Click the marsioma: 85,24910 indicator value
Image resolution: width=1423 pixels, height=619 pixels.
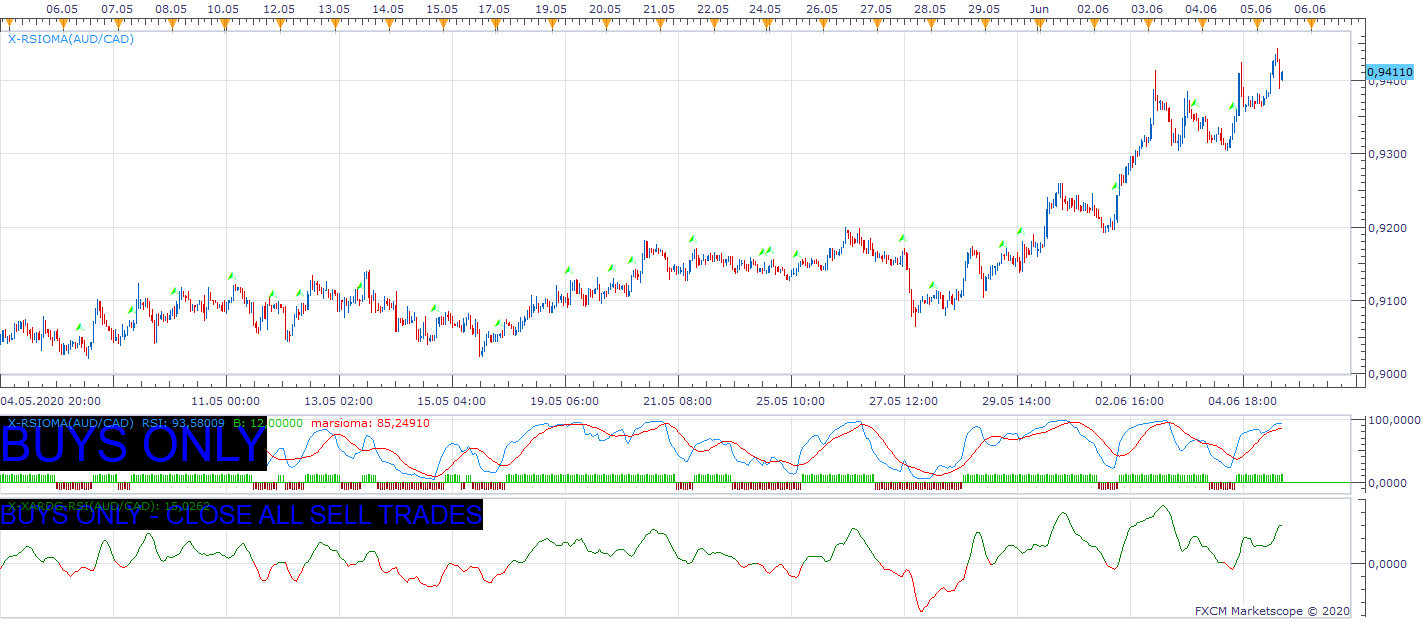pos(370,423)
